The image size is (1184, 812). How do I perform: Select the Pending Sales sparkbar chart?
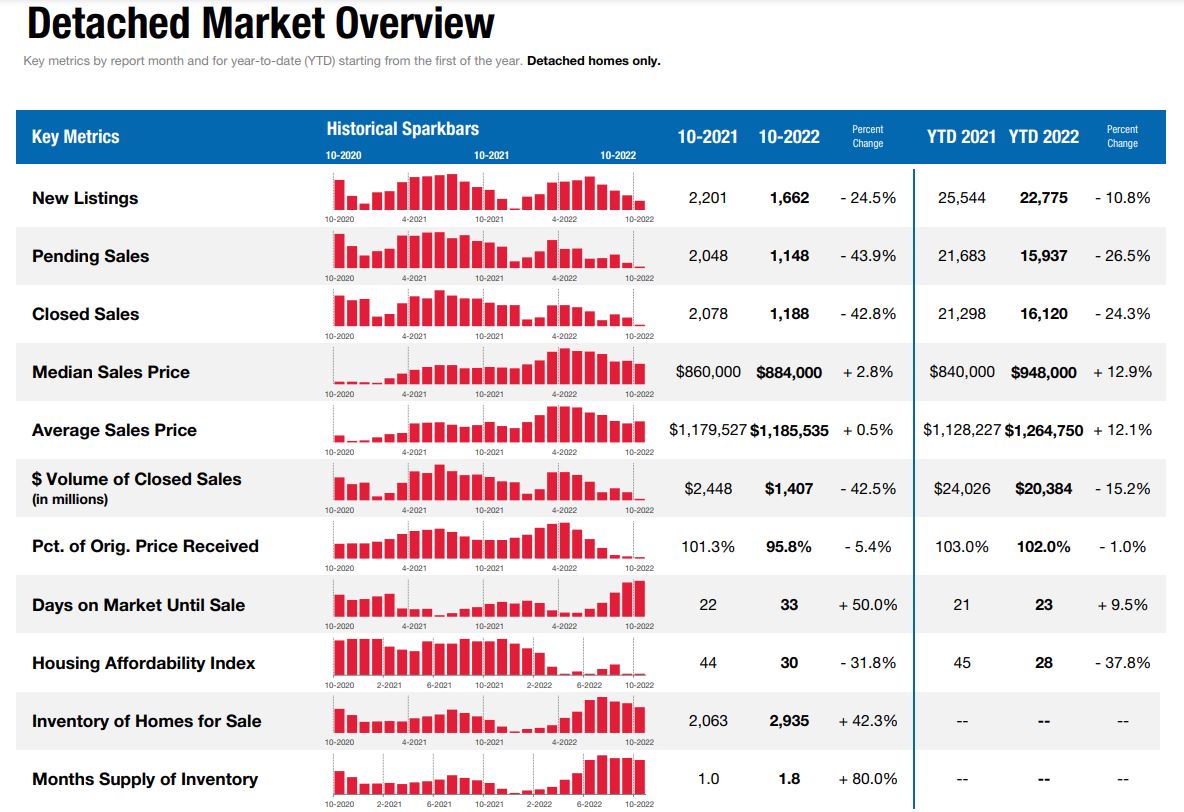pyautogui.click(x=490, y=248)
